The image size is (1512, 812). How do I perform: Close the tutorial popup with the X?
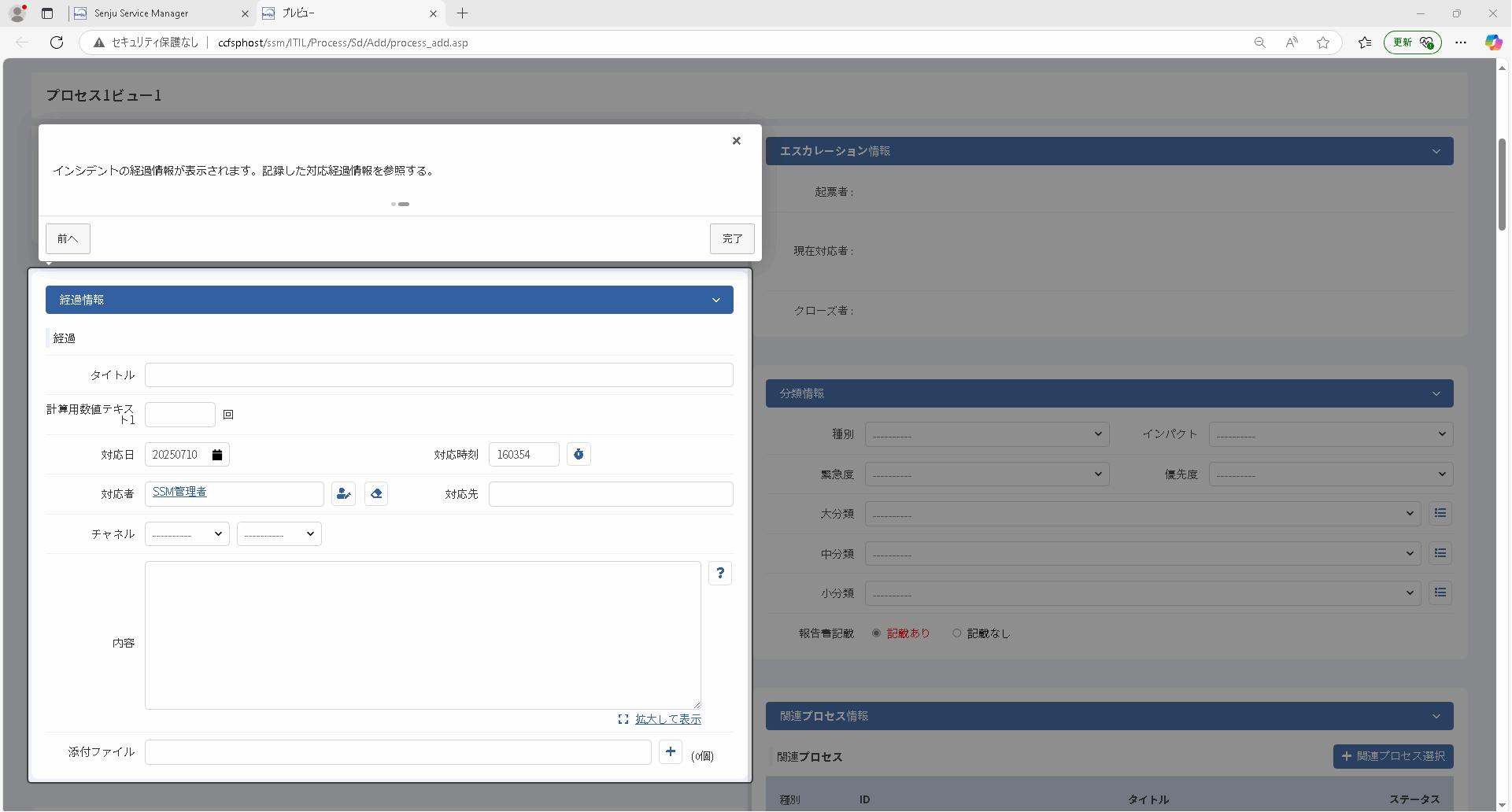(x=737, y=141)
